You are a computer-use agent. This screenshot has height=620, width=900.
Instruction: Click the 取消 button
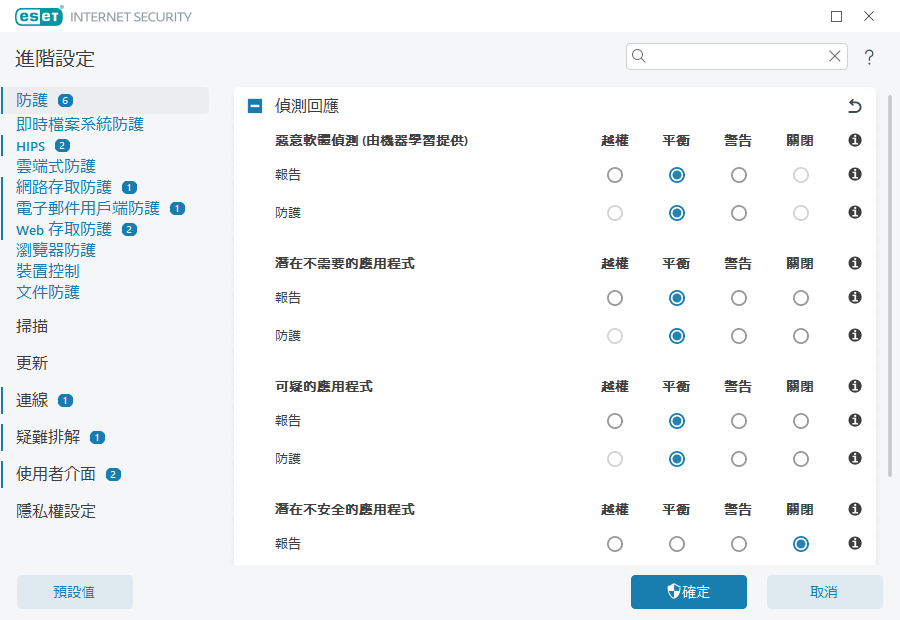tap(825, 592)
